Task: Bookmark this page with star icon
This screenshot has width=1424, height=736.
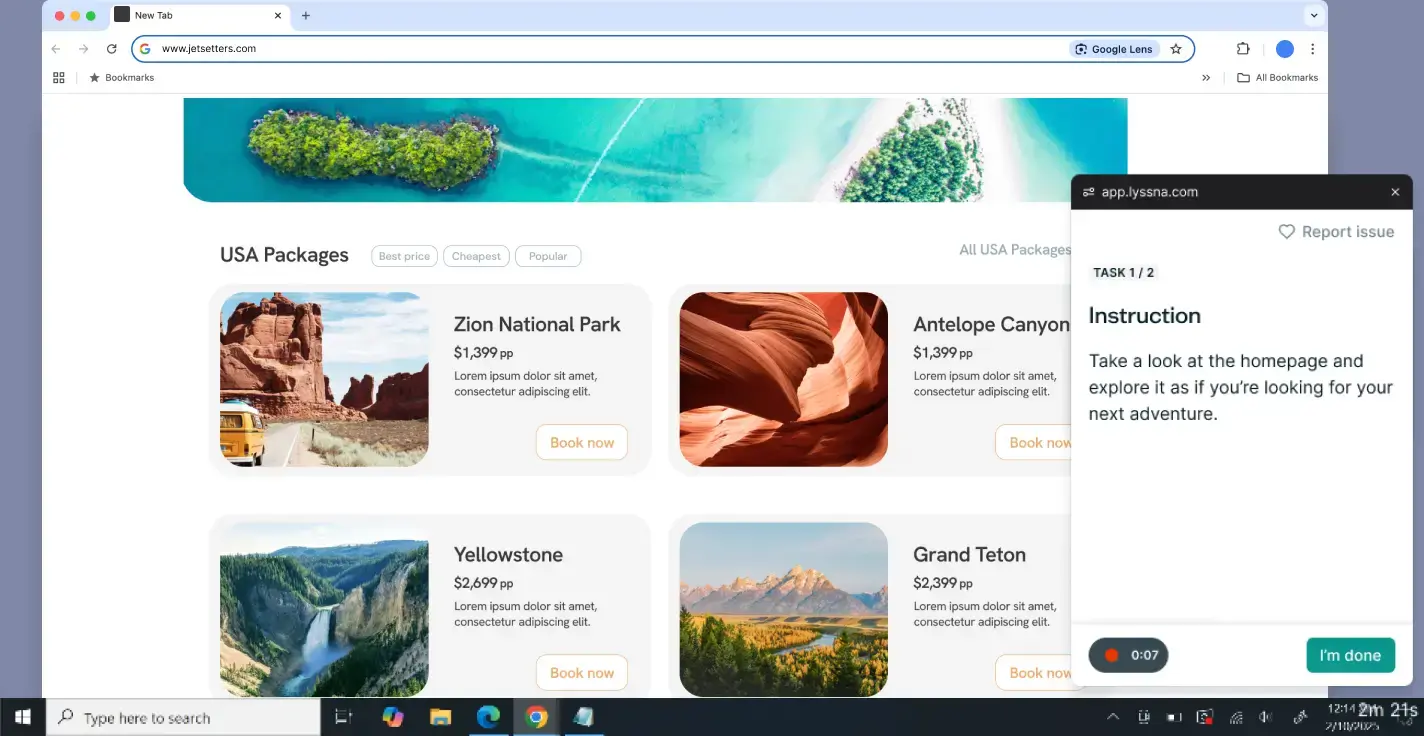Action: click(1176, 49)
